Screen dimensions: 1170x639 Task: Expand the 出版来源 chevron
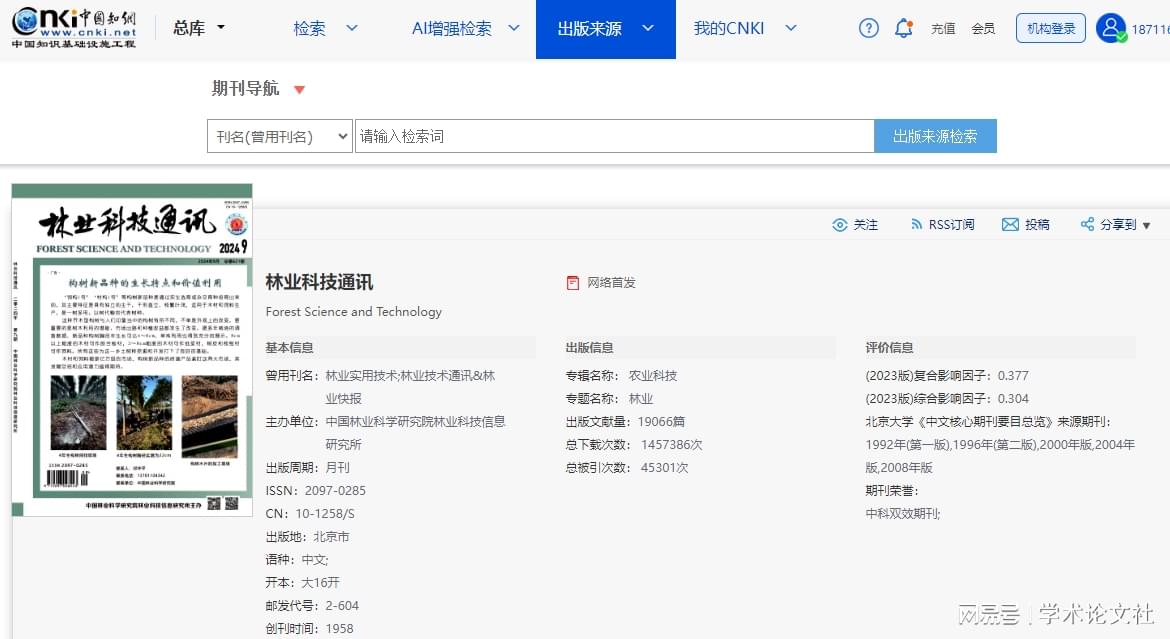pos(648,28)
